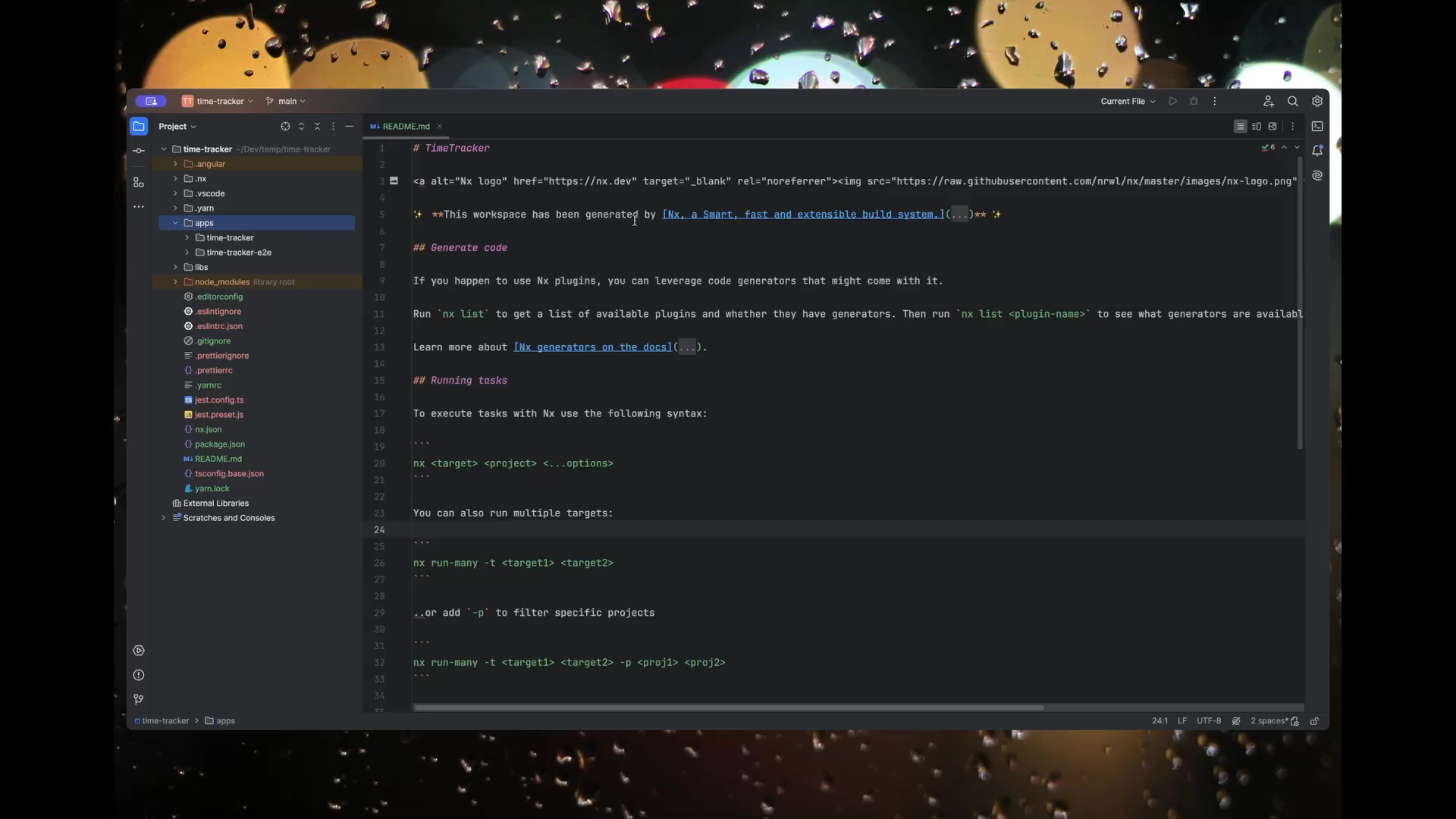Open tsconfig.base.json in the project tree
Screen dimensions: 1456x819
pos(229,474)
